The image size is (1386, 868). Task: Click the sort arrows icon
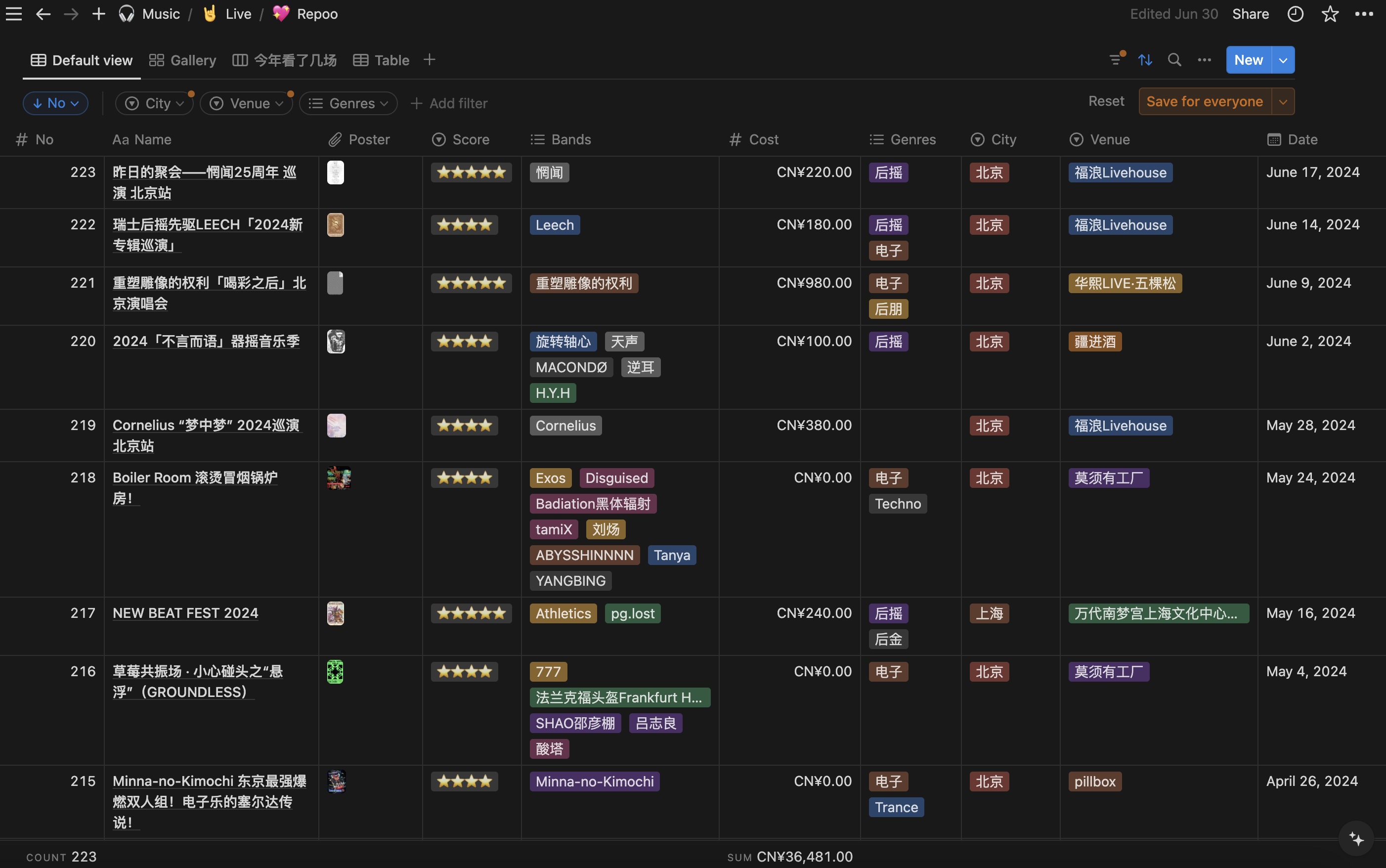coord(1145,60)
